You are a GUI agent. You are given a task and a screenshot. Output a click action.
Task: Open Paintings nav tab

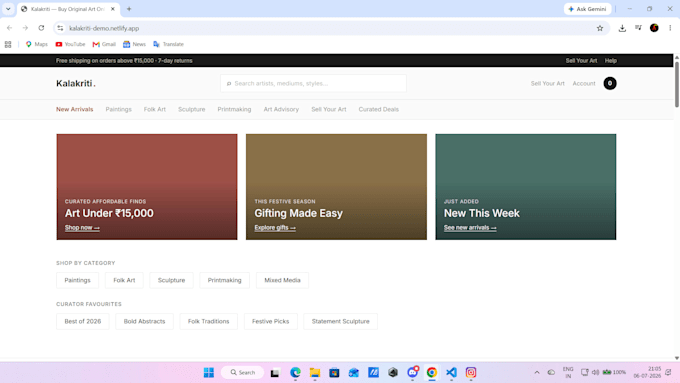click(x=118, y=109)
